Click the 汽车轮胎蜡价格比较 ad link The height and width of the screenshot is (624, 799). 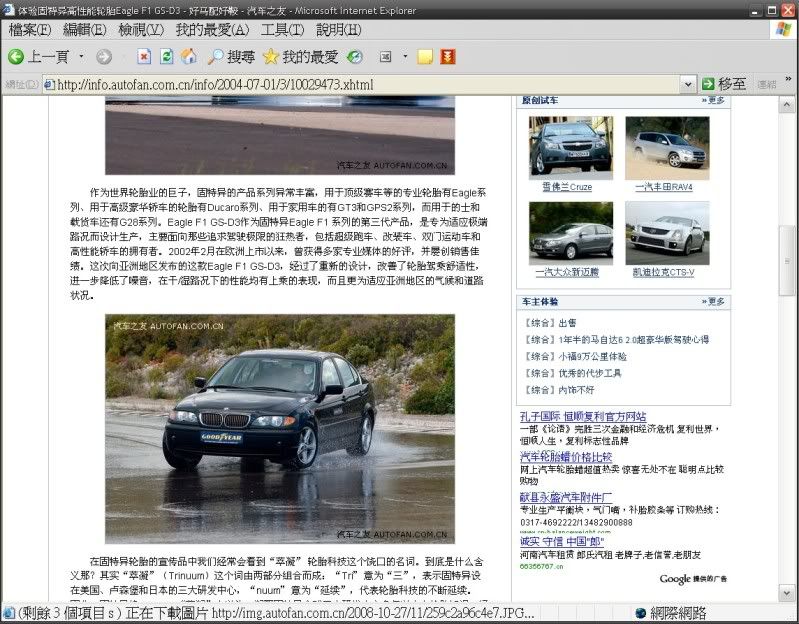(x=566, y=456)
